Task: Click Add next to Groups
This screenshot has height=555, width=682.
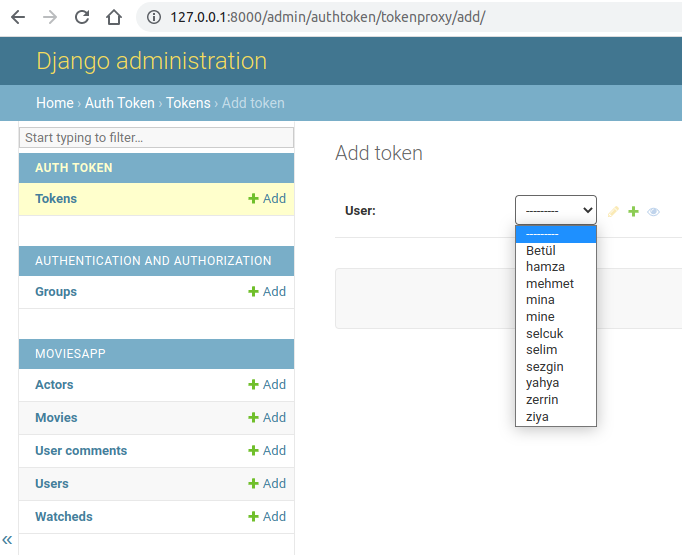Action: point(267,291)
